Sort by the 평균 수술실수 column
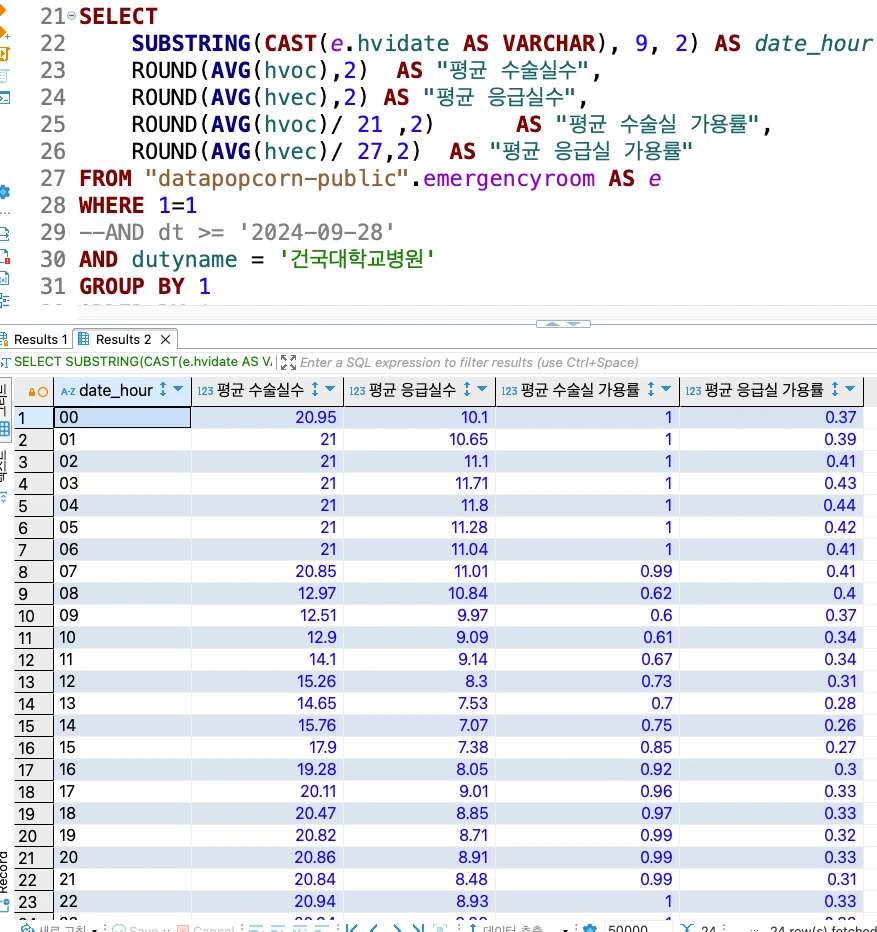 315,390
